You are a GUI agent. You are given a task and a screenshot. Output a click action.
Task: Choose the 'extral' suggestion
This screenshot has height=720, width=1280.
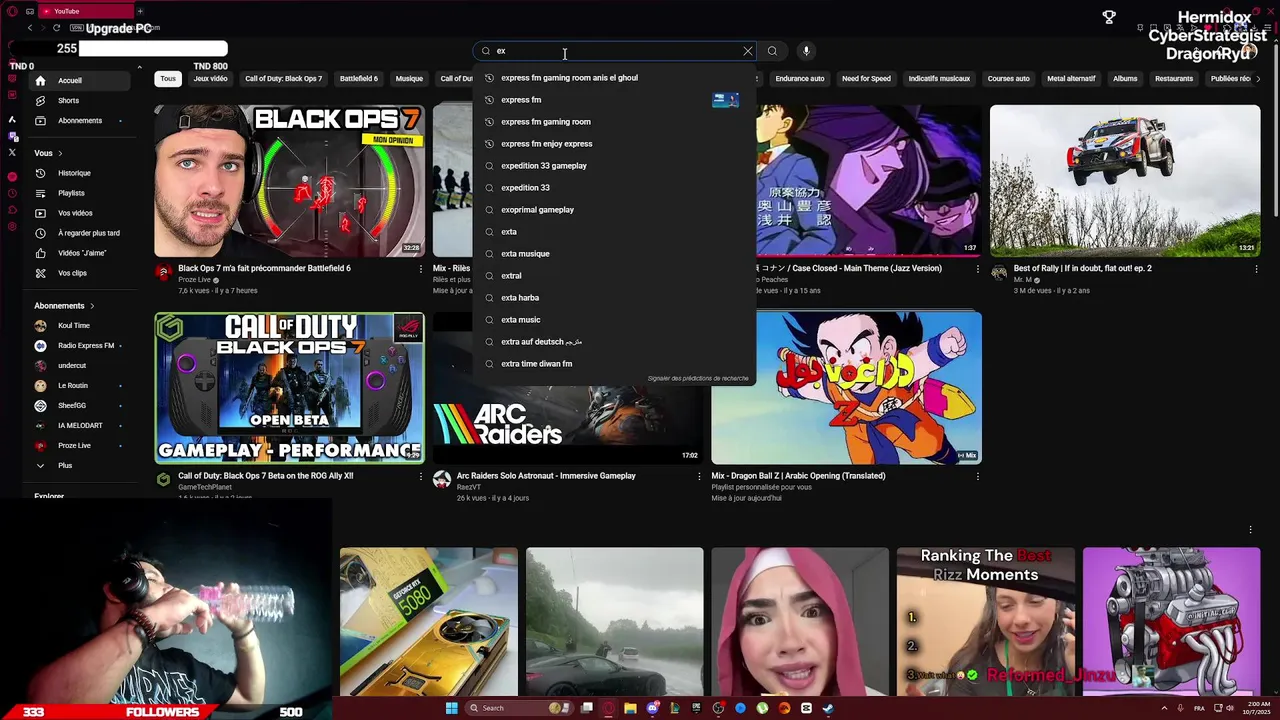(x=615, y=276)
